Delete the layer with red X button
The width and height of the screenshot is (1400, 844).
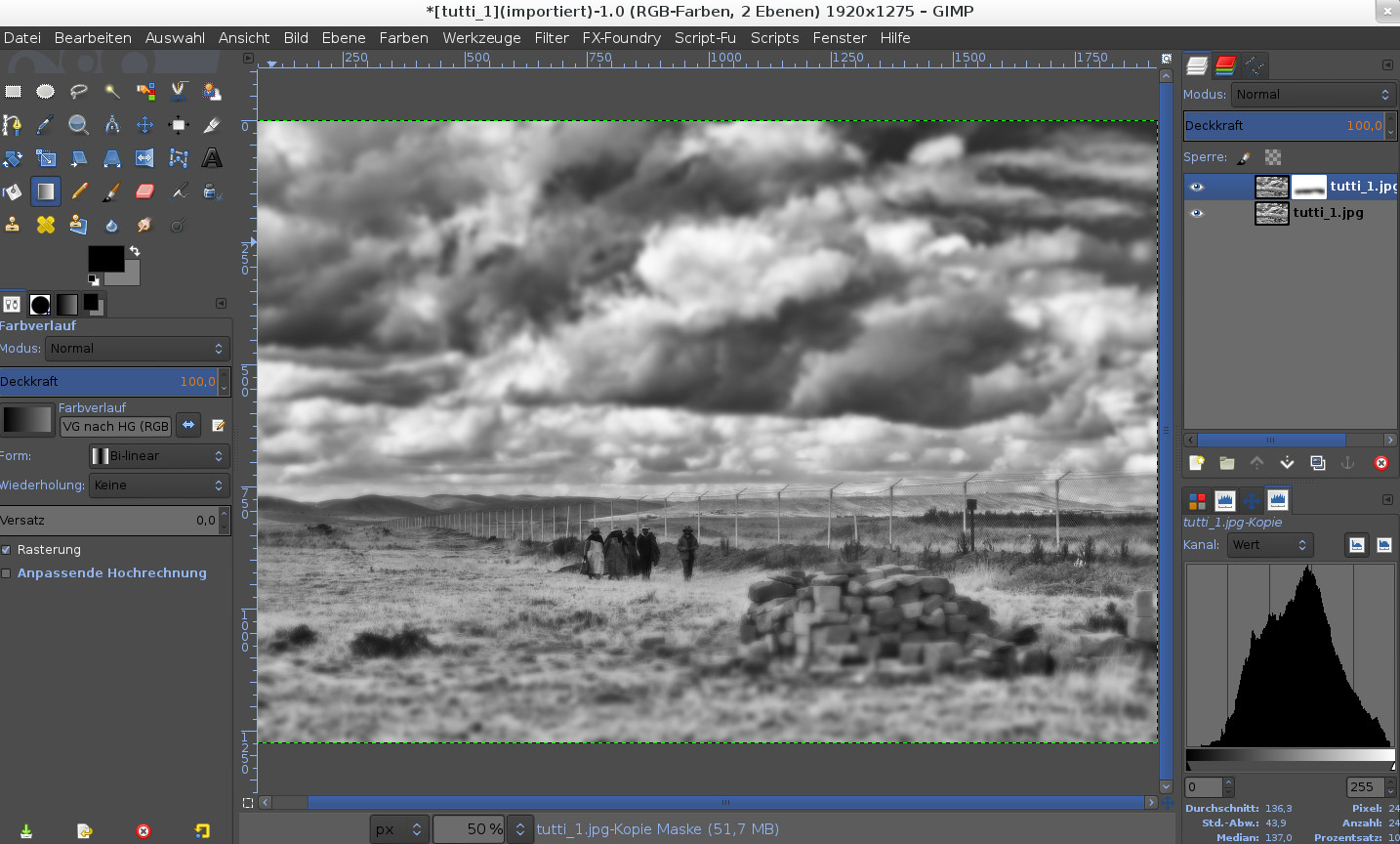point(1381,463)
